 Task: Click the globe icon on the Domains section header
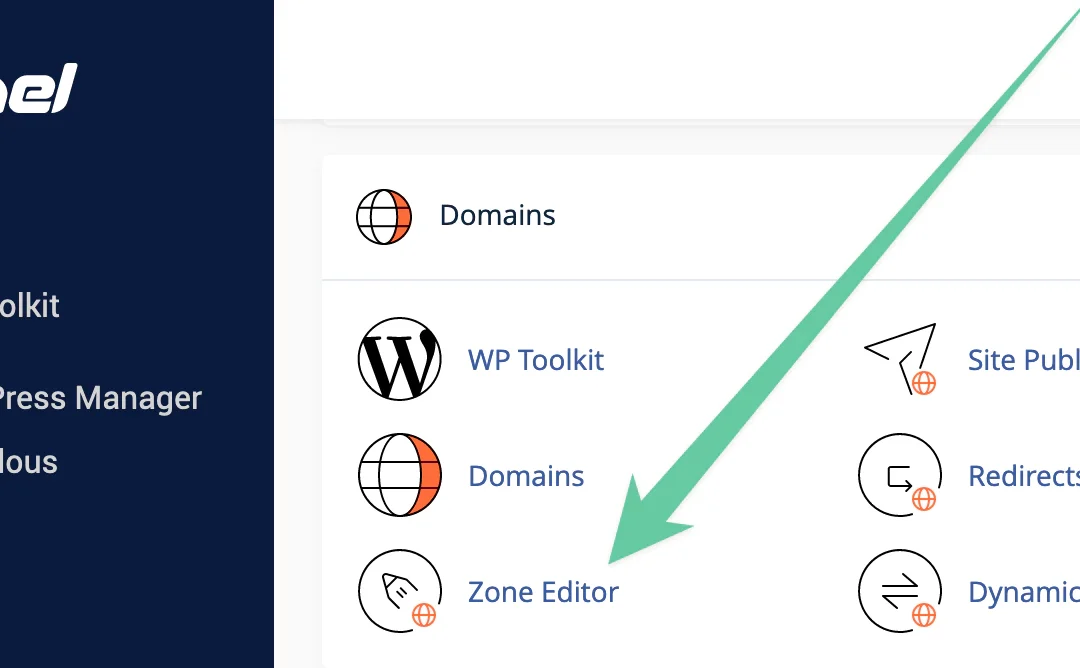(384, 214)
